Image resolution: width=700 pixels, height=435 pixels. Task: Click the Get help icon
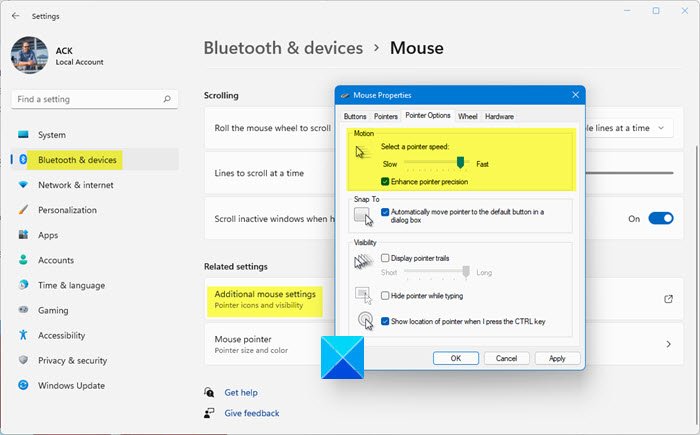tap(209, 392)
